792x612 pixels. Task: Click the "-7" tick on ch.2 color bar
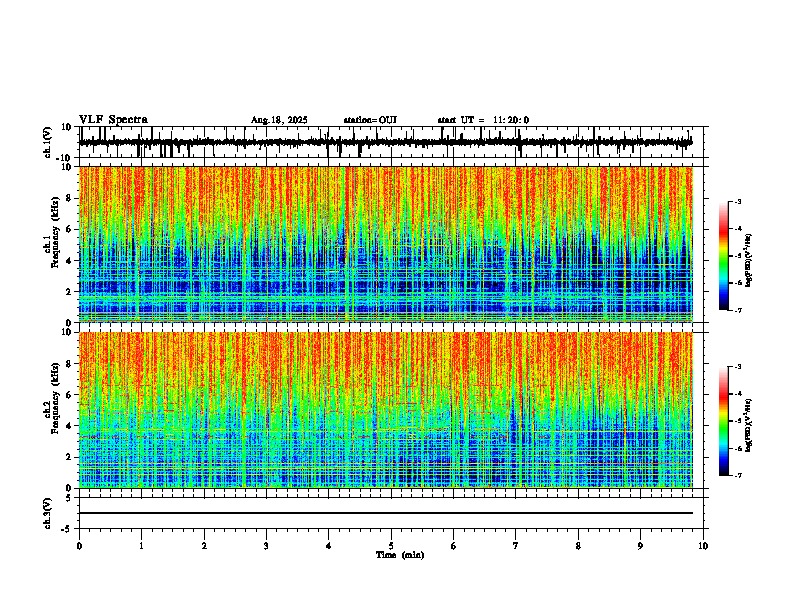738,475
